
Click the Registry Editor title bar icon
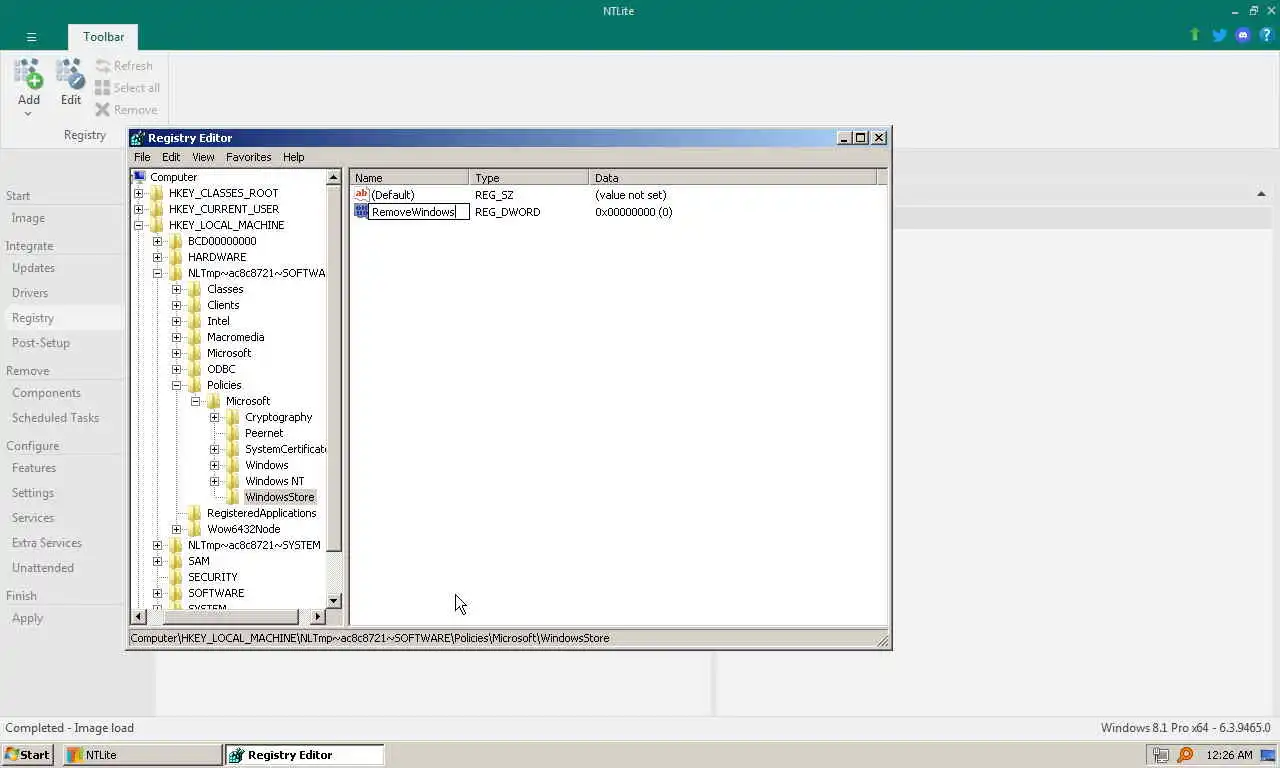click(x=138, y=138)
